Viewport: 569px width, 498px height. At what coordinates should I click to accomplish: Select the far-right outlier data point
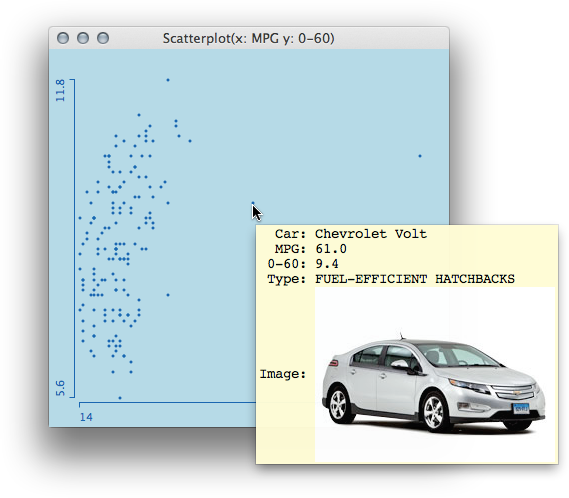(x=420, y=156)
